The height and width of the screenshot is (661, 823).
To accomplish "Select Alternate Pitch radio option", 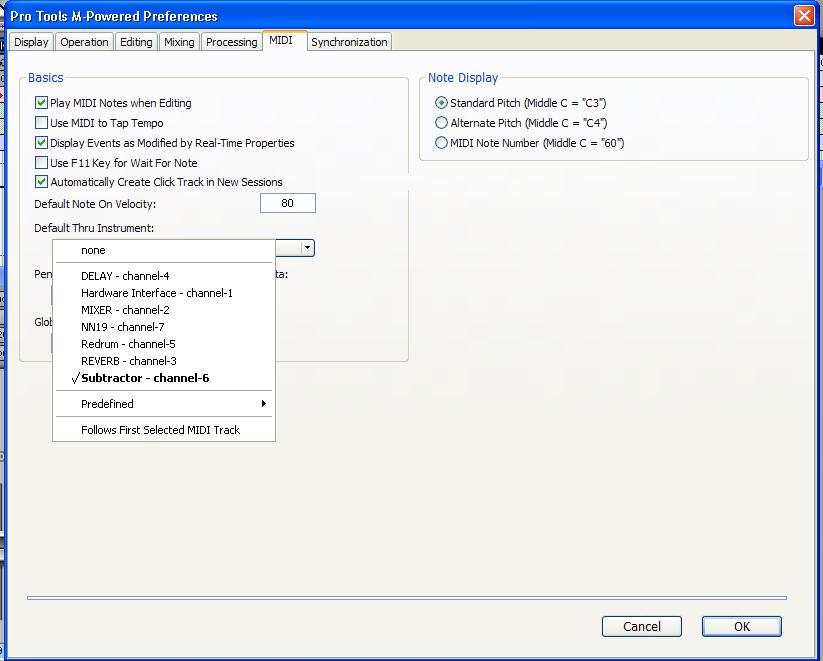I will pos(441,123).
